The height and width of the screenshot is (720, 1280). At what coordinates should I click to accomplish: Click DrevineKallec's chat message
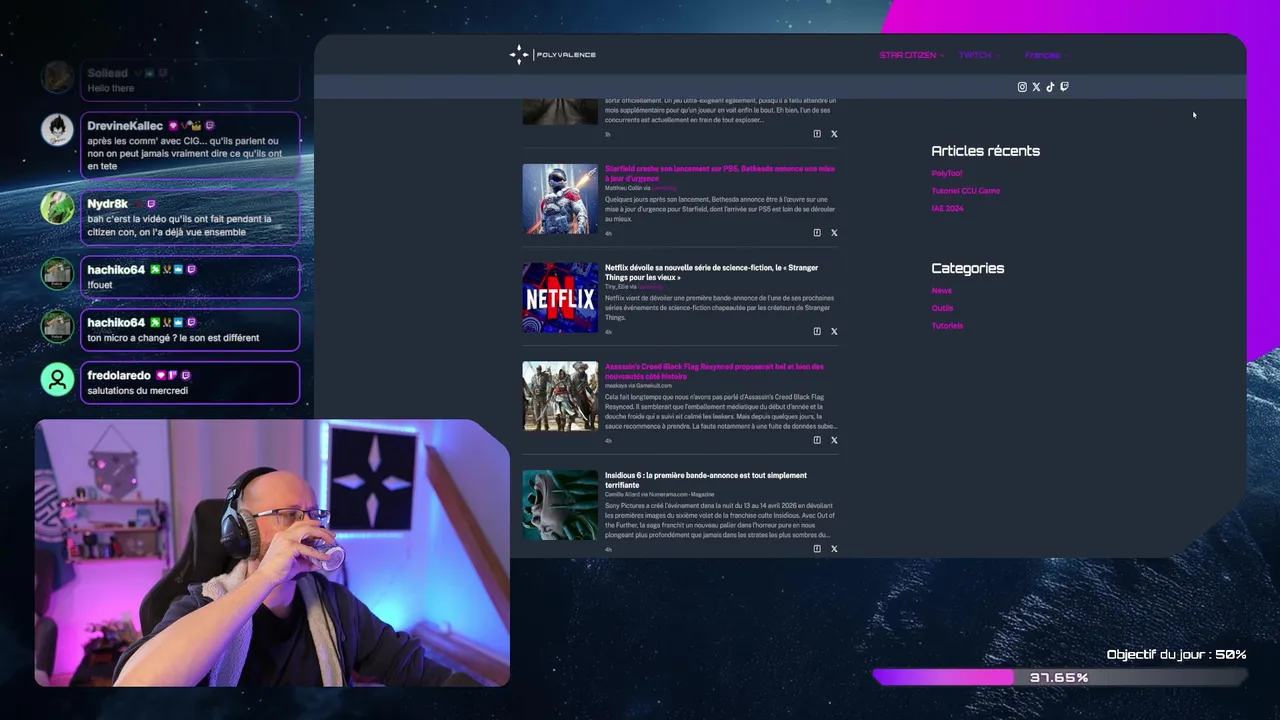click(190, 145)
